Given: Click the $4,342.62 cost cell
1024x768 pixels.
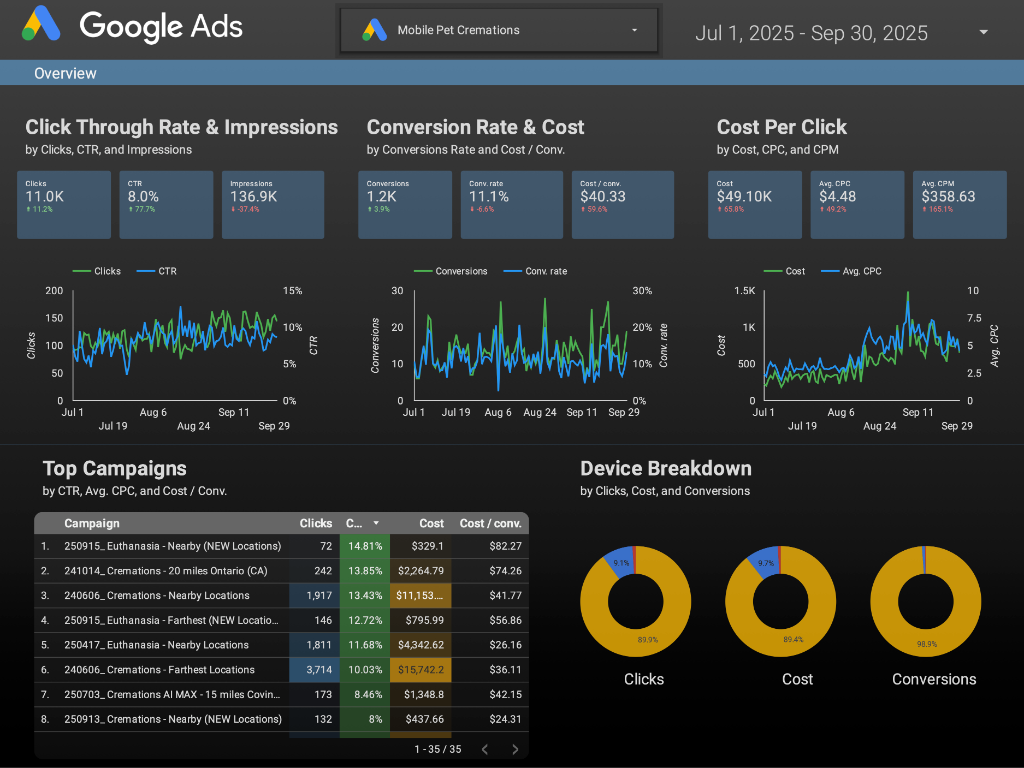Looking at the screenshot, I should [x=421, y=645].
